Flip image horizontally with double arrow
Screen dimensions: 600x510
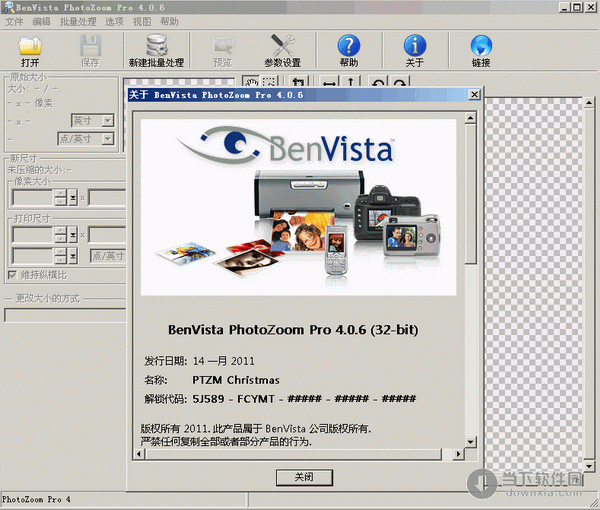point(329,81)
